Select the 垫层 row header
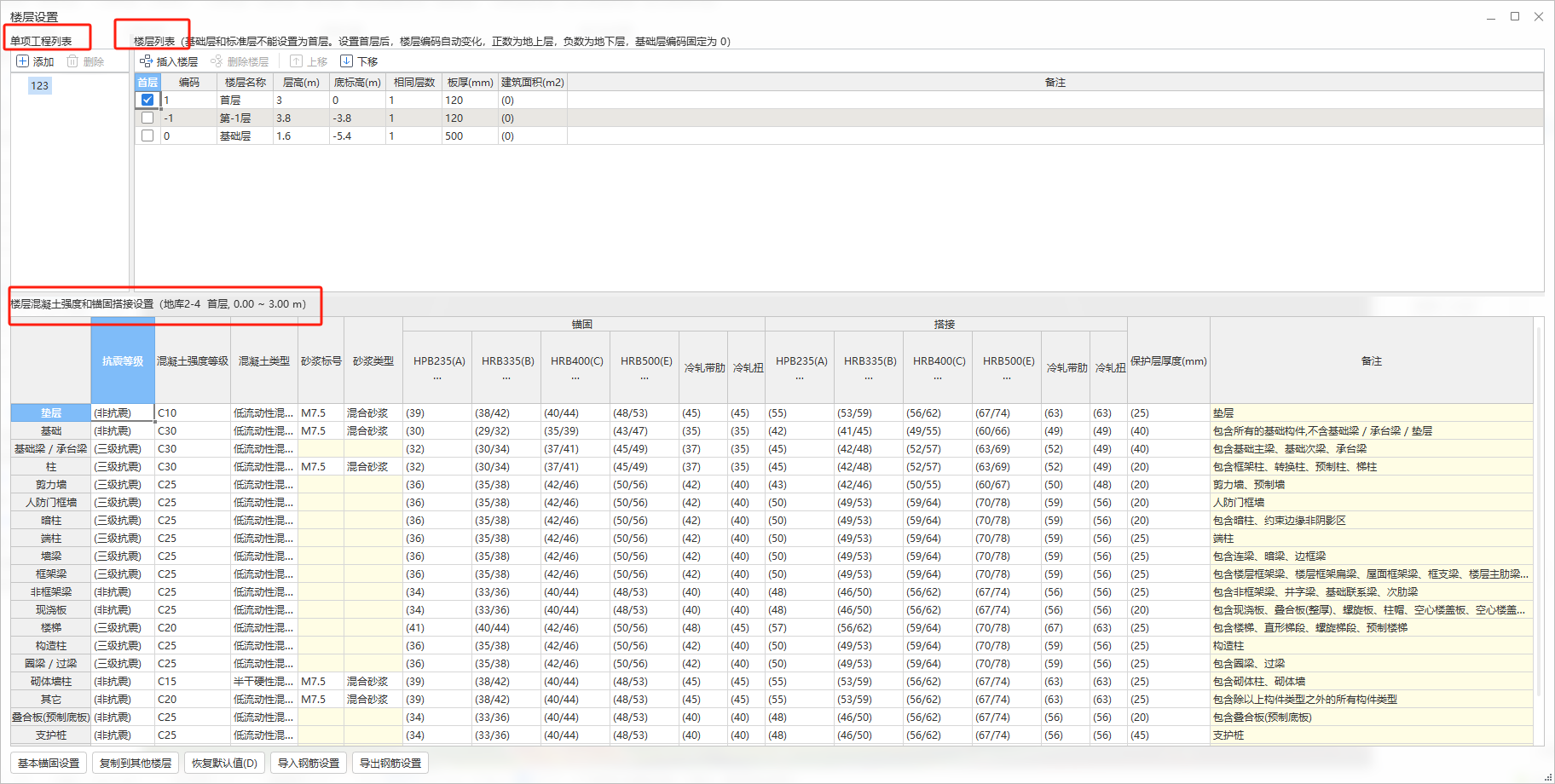The width and height of the screenshot is (1555, 784). pos(51,412)
